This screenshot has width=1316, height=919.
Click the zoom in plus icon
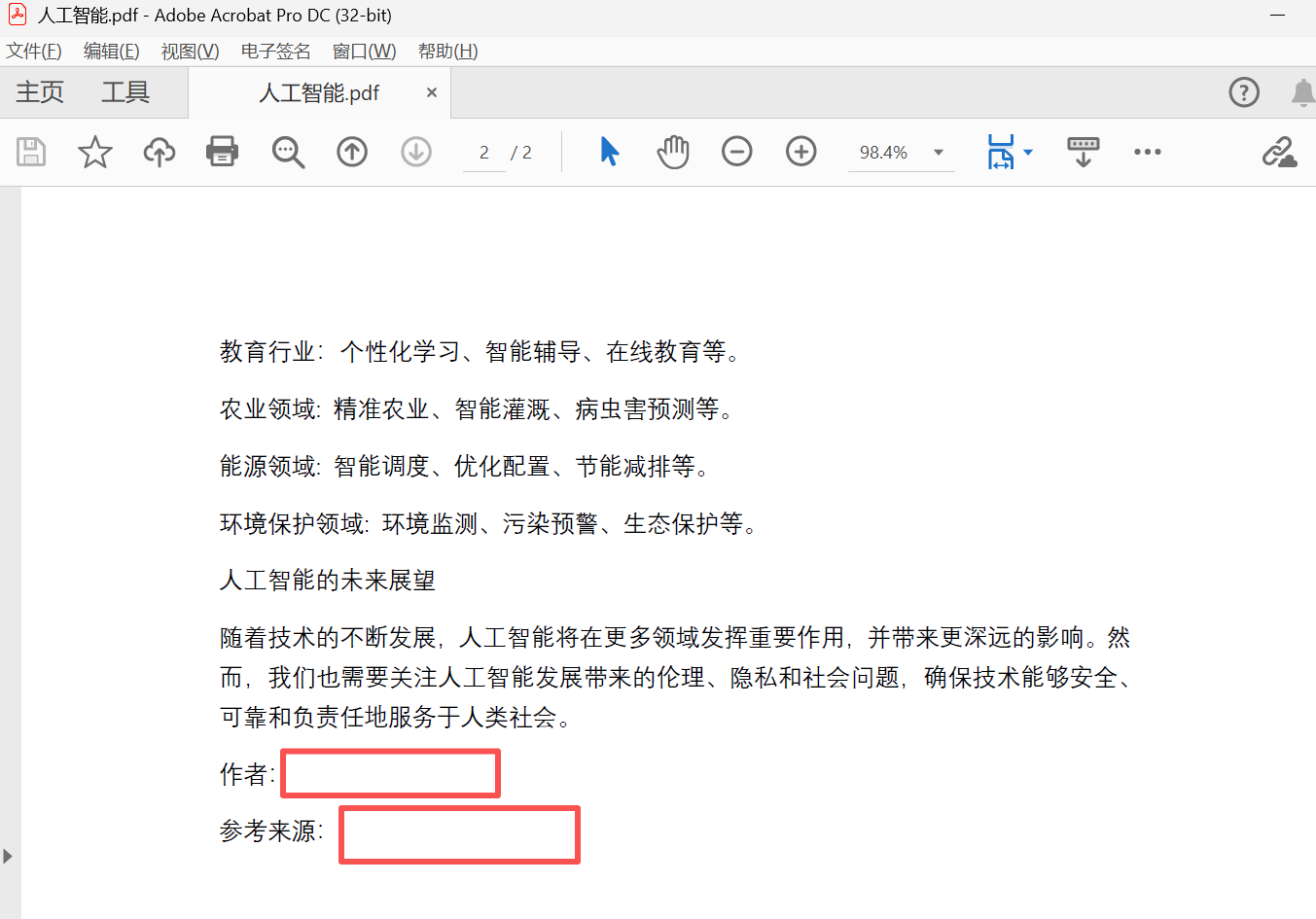(x=800, y=152)
